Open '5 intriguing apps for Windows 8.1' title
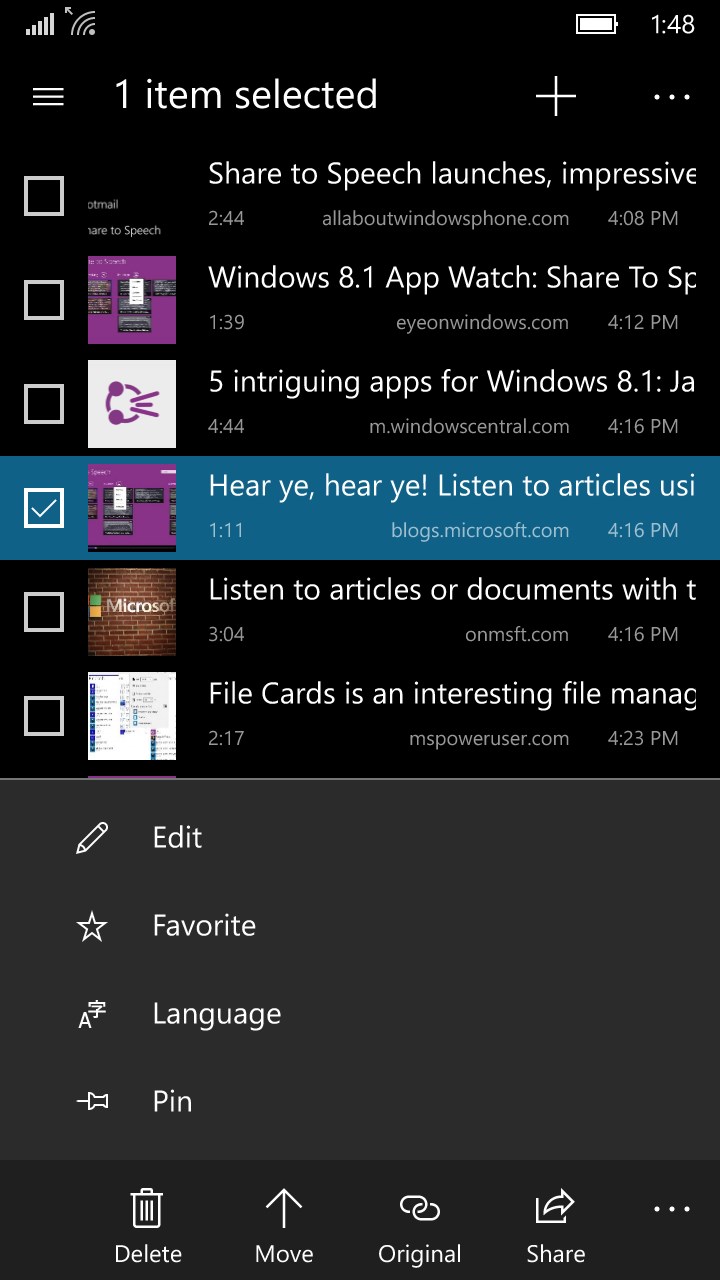The height and width of the screenshot is (1280, 720). tap(452, 383)
